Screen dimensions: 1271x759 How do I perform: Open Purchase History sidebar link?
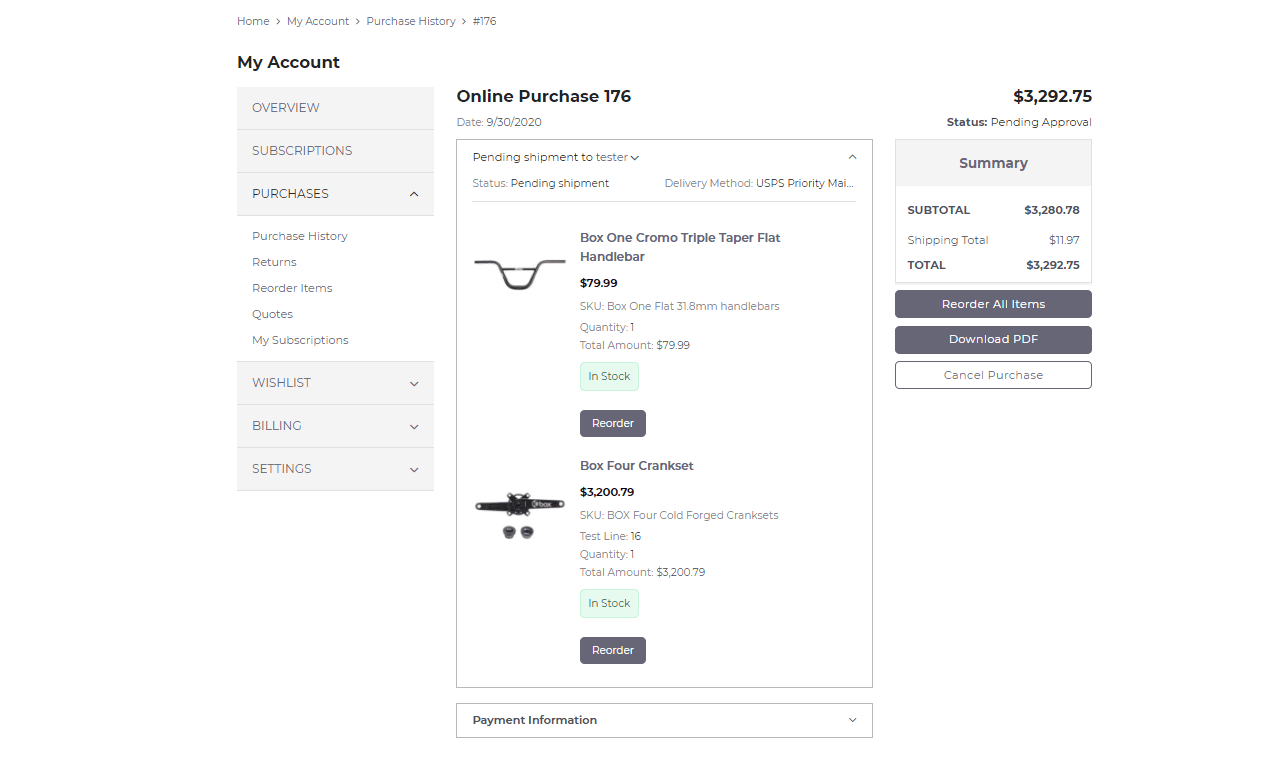(300, 236)
